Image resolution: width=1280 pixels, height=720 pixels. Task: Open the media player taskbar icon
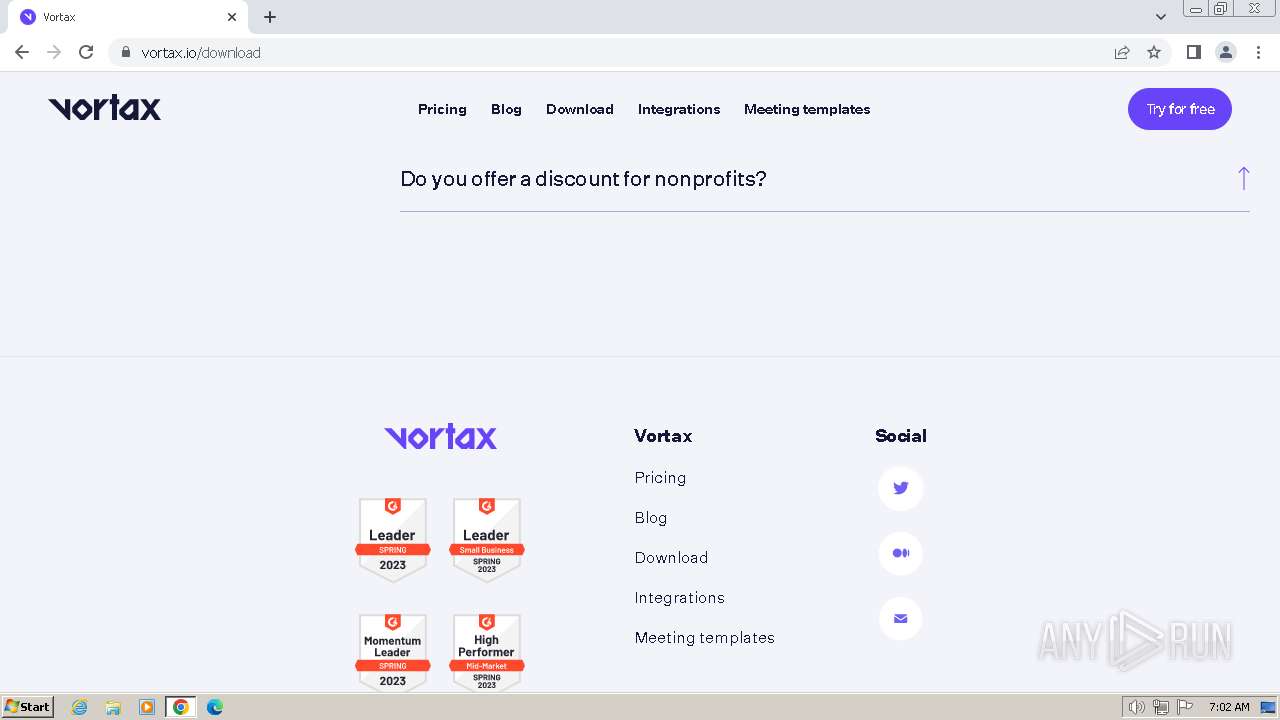[147, 707]
